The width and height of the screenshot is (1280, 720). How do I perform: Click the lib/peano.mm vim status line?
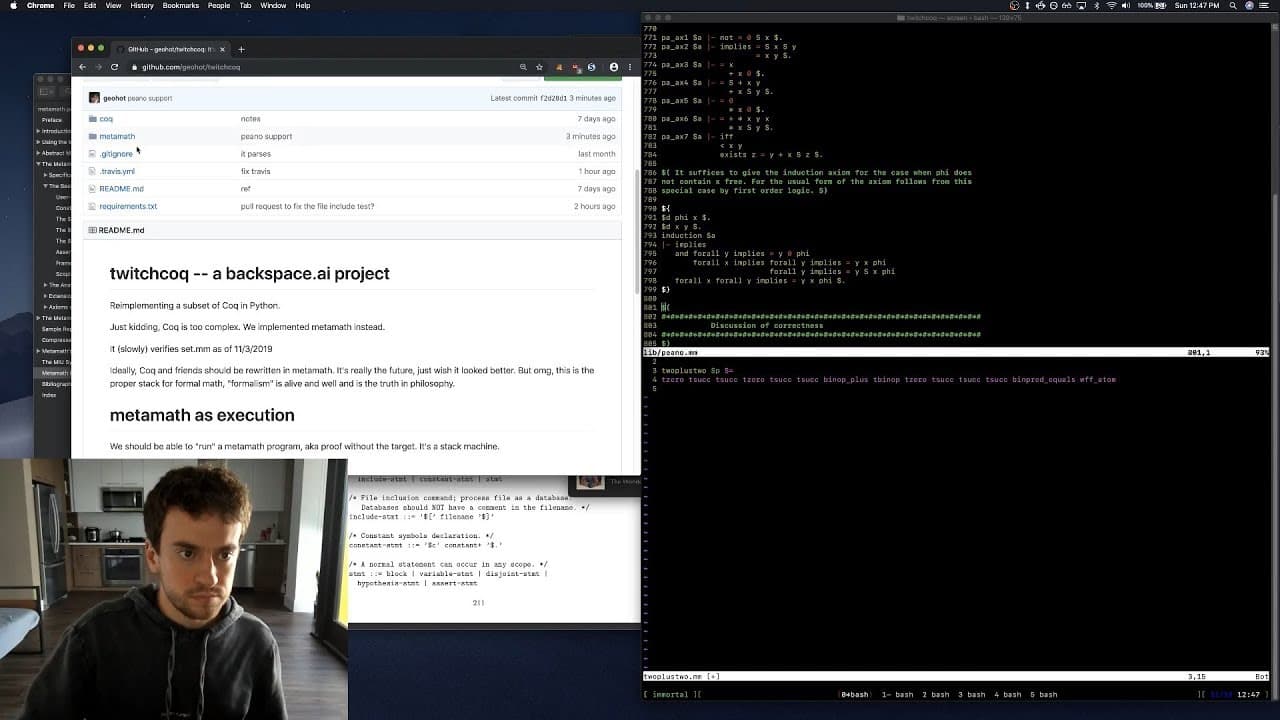[955, 353]
